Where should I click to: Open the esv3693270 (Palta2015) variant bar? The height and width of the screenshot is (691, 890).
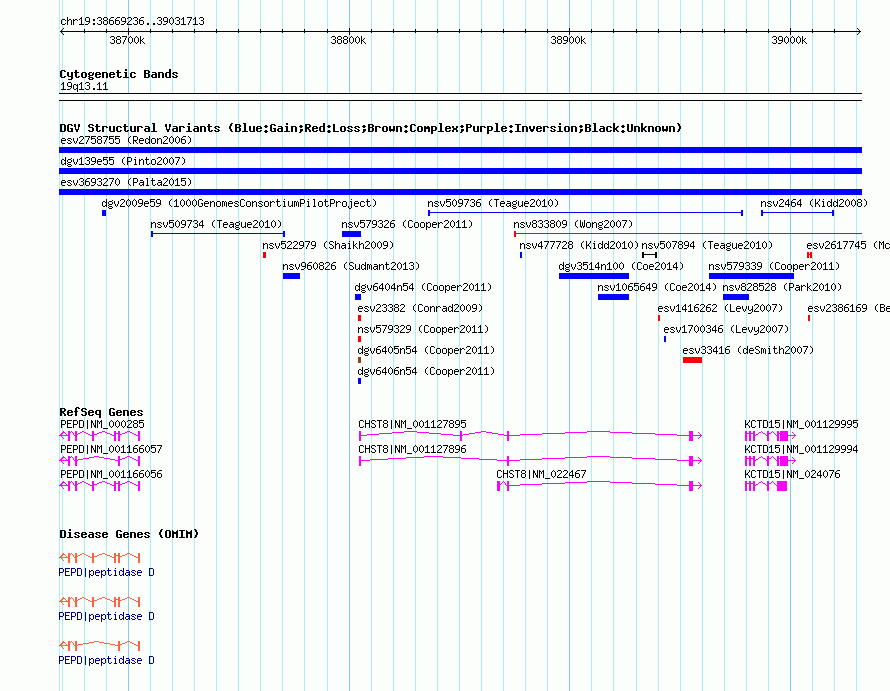click(460, 192)
